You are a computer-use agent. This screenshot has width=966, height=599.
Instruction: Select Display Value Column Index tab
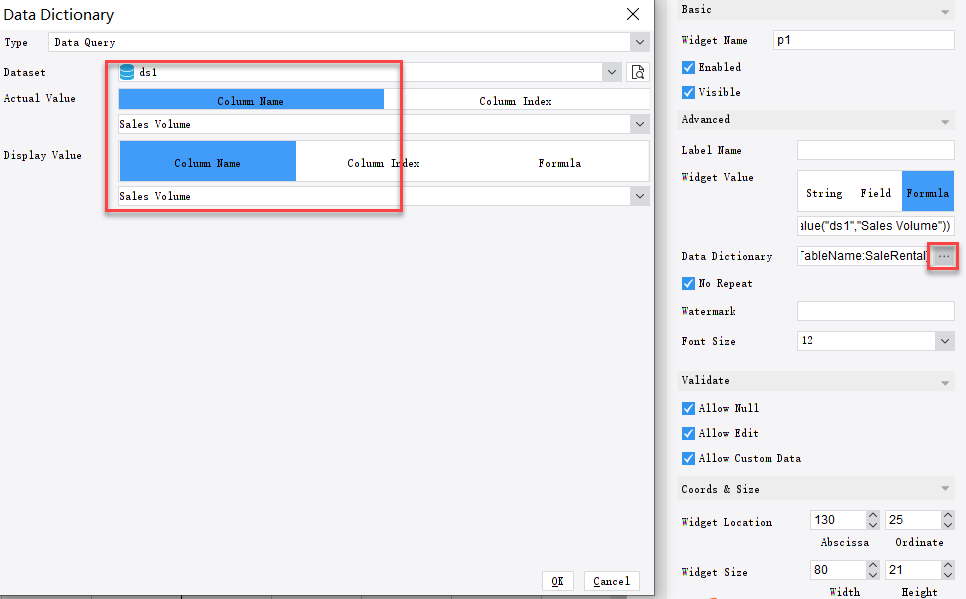click(383, 161)
